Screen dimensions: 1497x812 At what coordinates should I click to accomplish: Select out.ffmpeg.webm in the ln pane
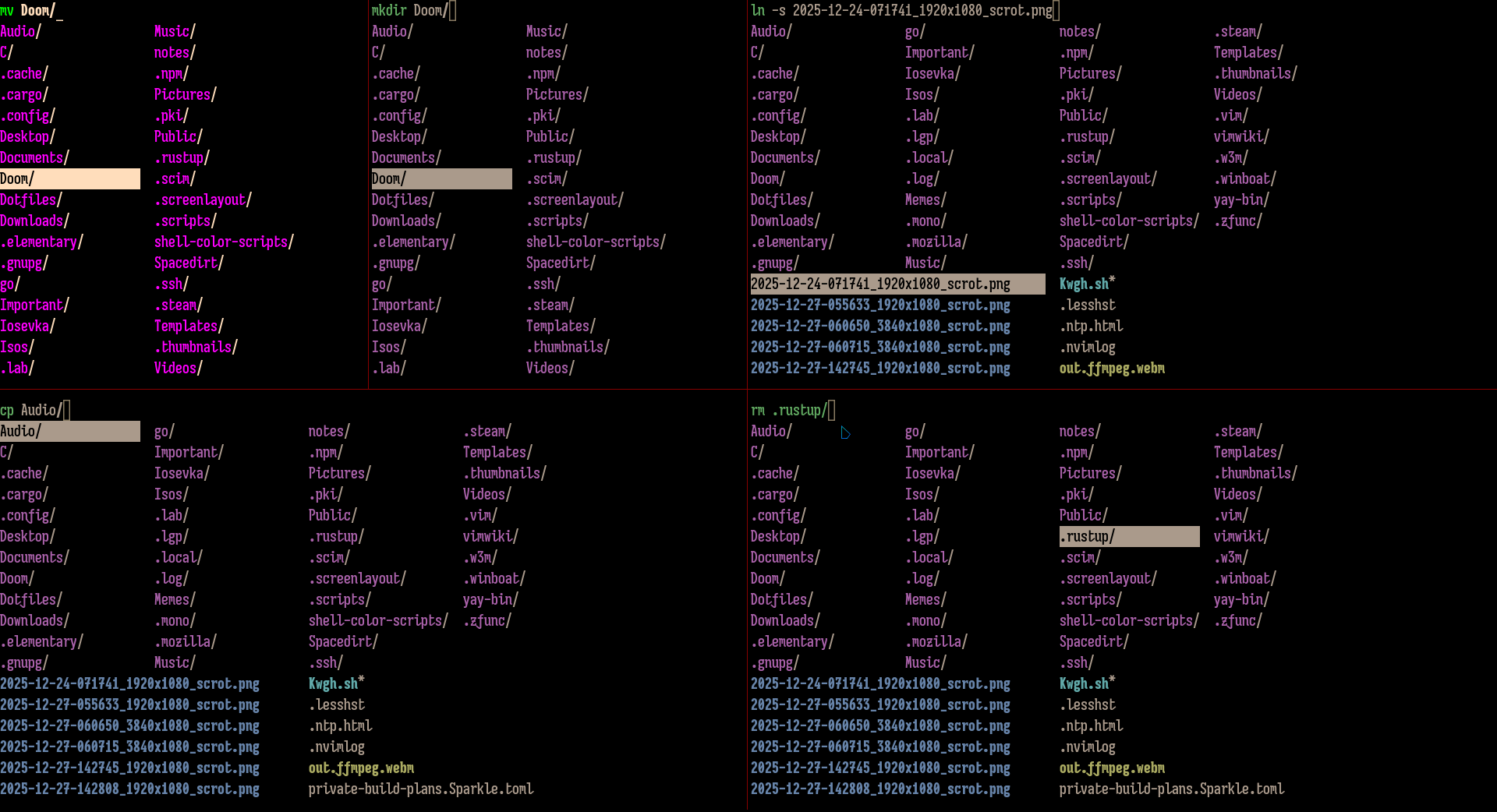click(x=1112, y=368)
